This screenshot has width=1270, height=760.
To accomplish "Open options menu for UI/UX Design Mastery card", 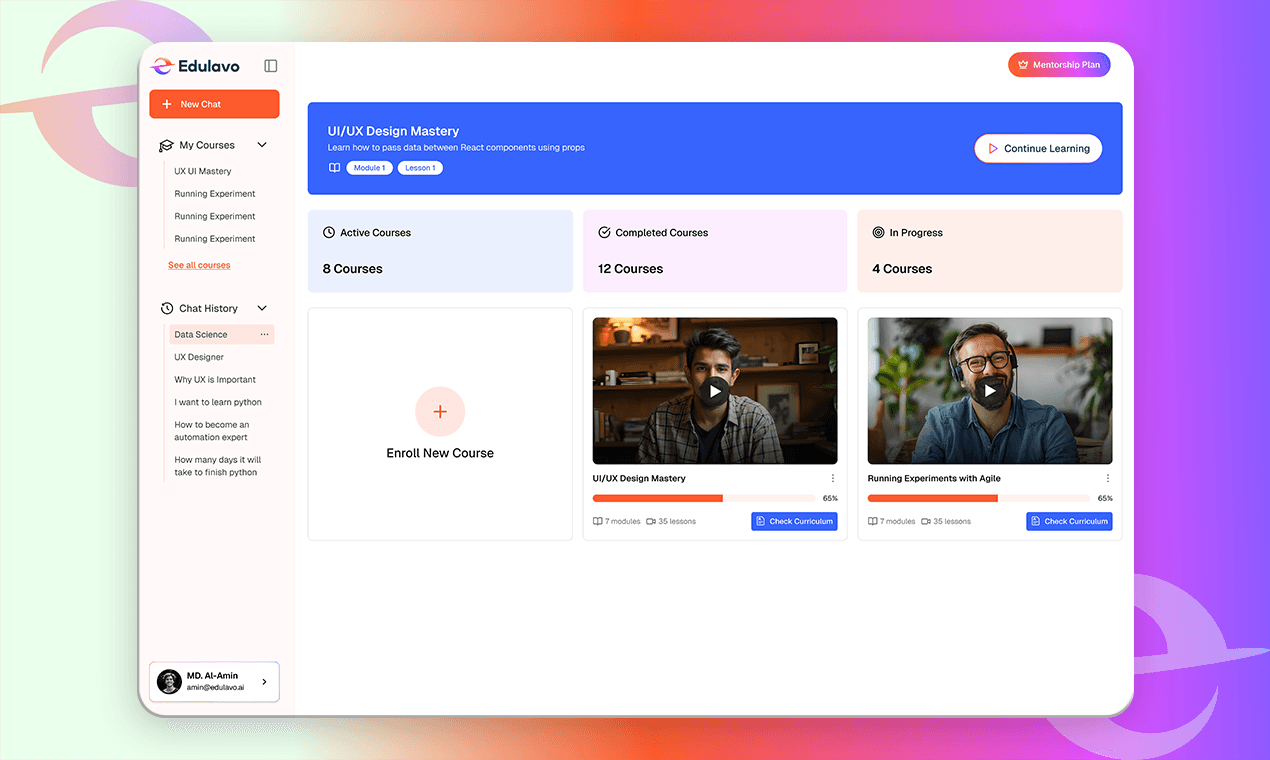I will click(x=832, y=479).
